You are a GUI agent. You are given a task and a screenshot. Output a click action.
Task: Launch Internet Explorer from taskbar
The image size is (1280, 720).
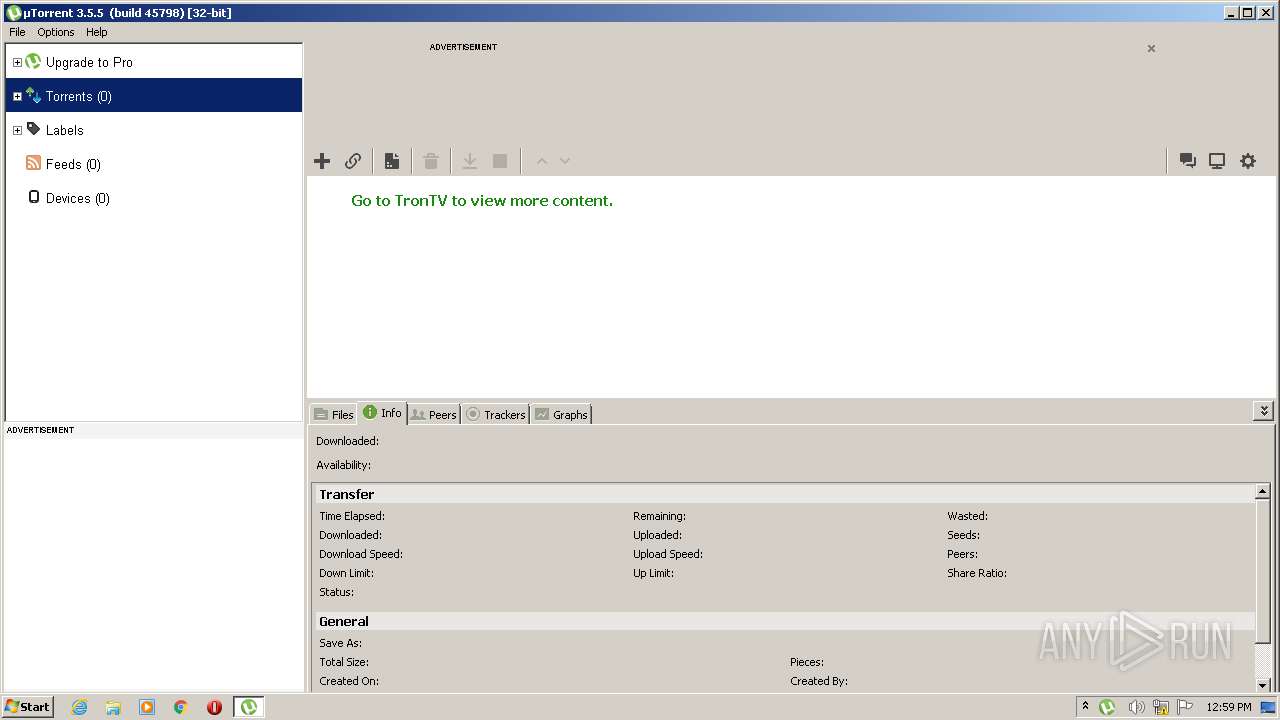79,707
